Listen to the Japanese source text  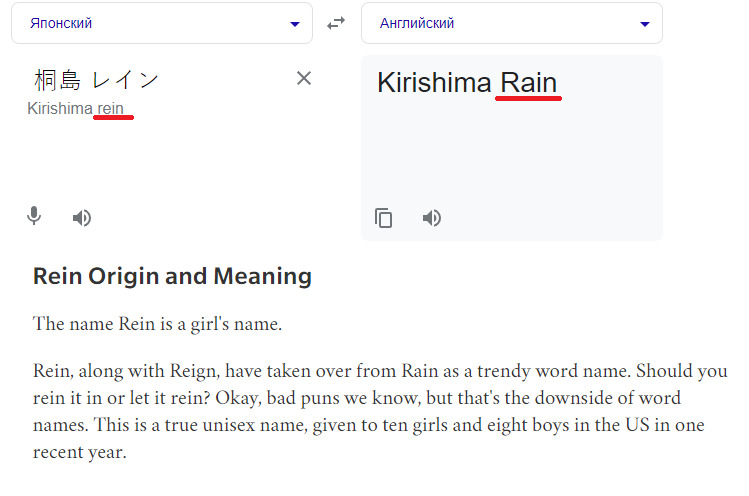click(82, 218)
